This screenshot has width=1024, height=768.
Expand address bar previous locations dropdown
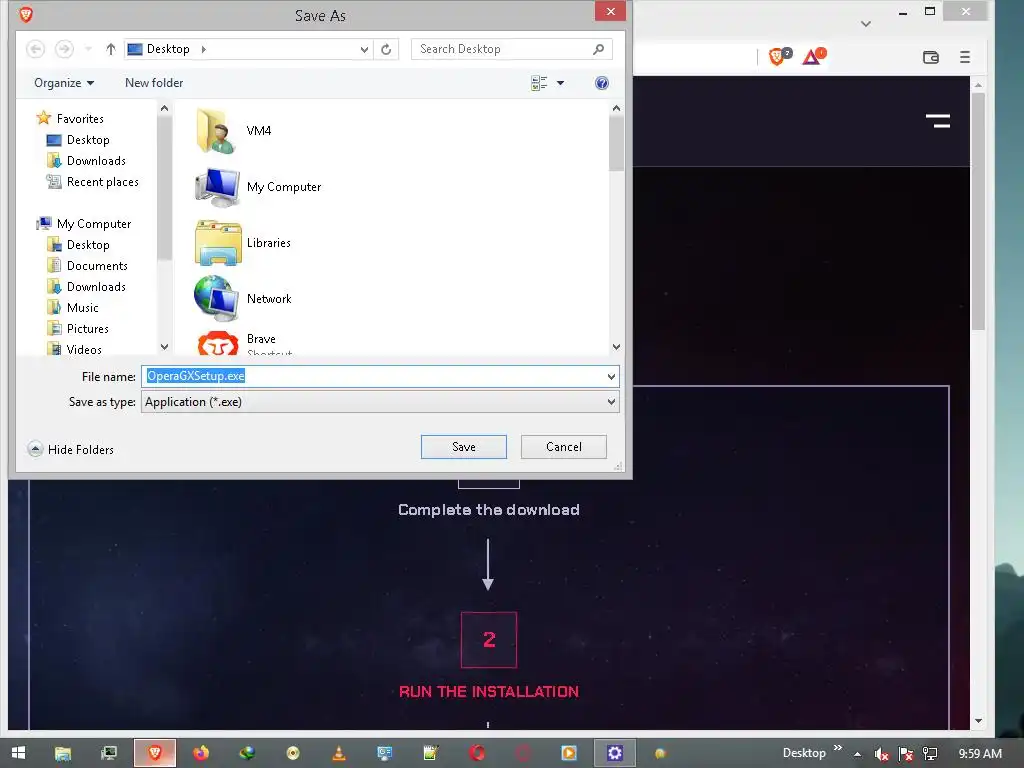click(x=364, y=49)
